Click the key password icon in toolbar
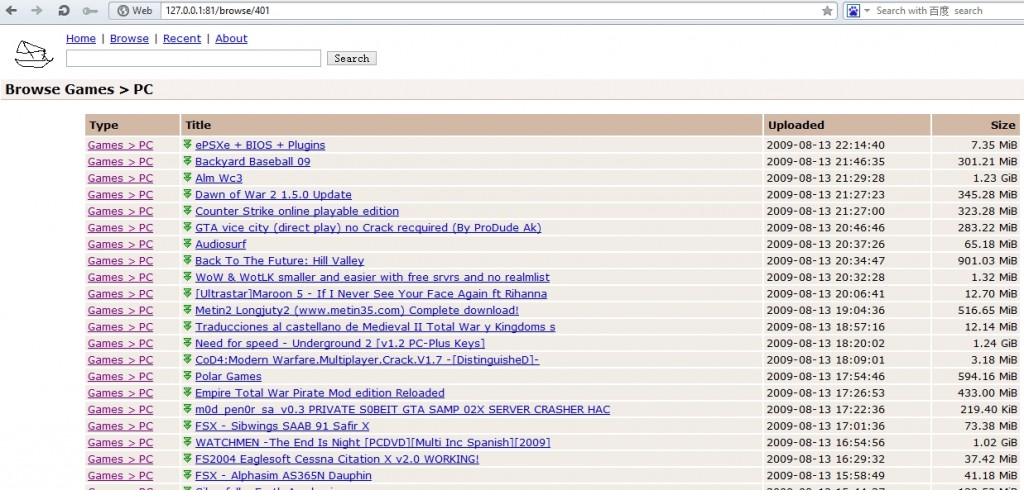 click(90, 10)
